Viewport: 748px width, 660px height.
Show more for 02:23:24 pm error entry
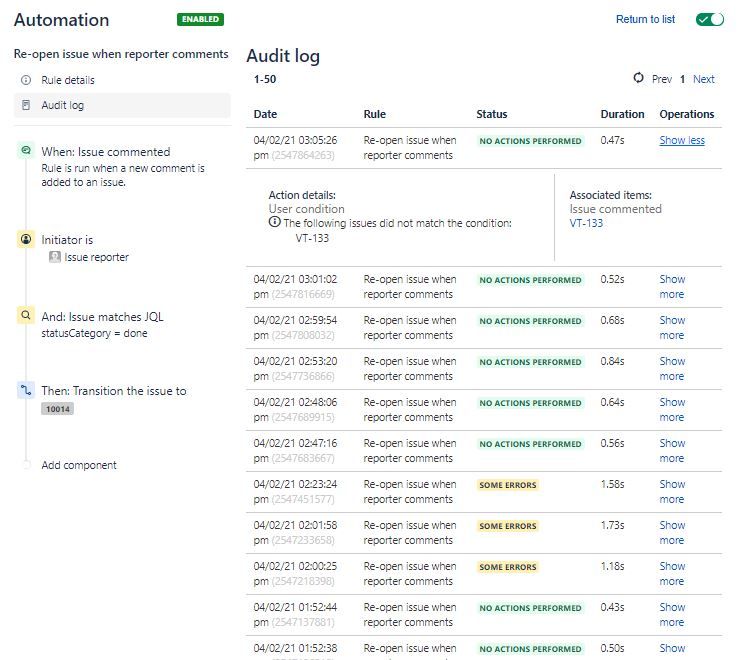click(x=672, y=492)
